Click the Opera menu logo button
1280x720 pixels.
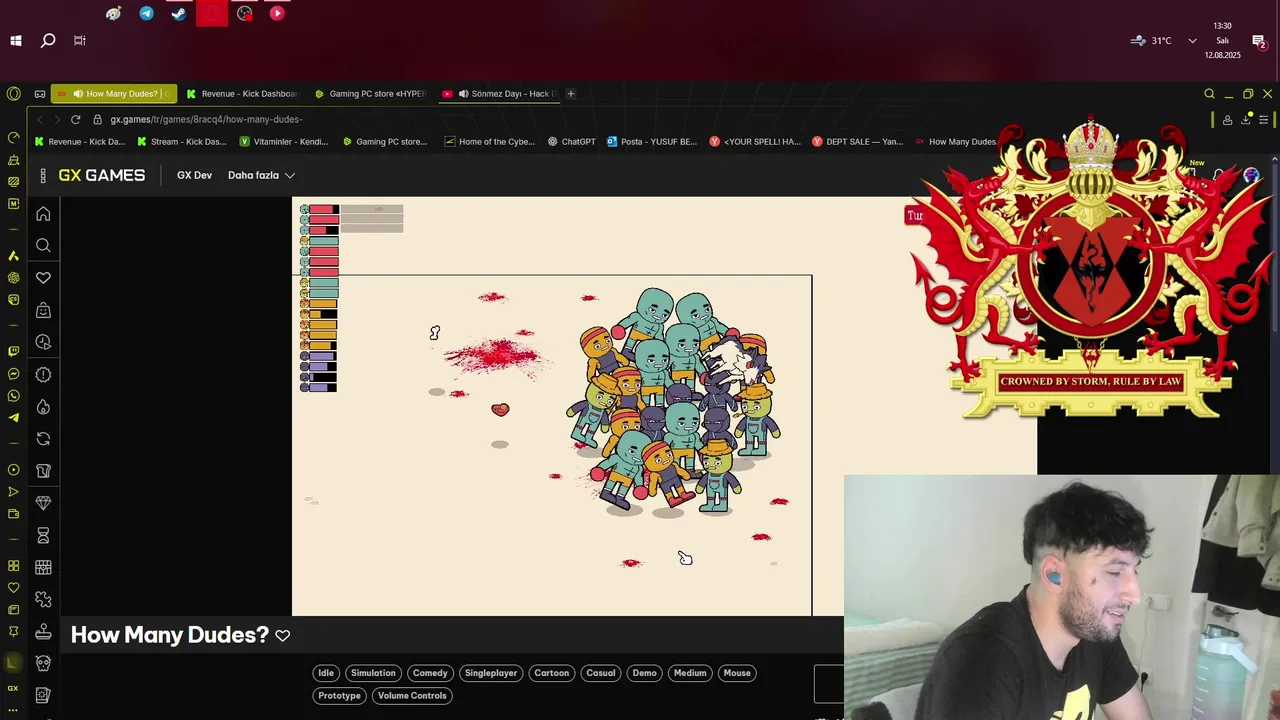click(x=13, y=94)
